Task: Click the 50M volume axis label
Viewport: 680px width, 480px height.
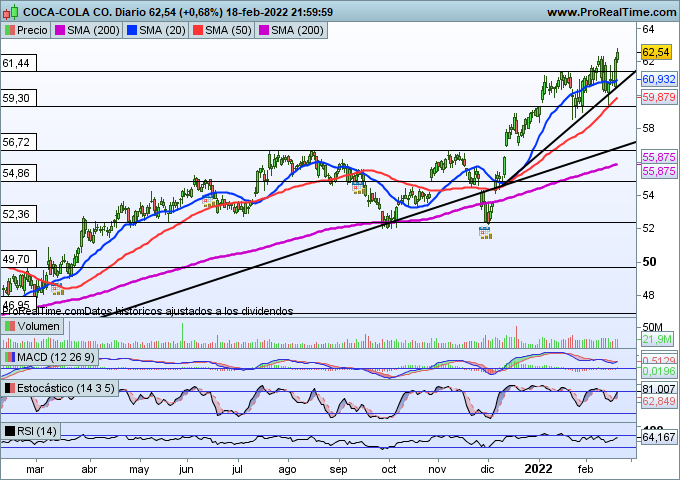Action: 652,327
